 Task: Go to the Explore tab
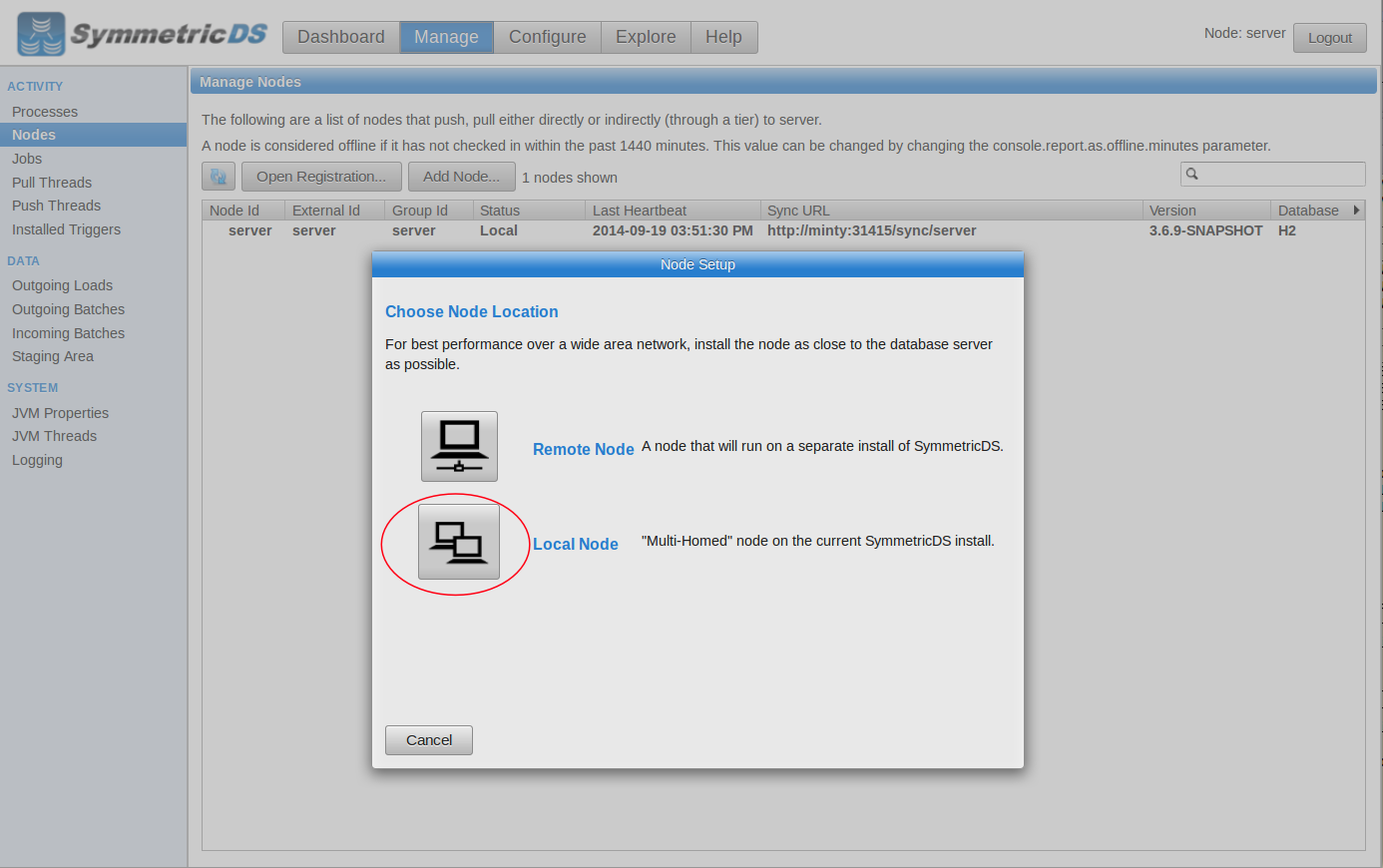point(646,37)
